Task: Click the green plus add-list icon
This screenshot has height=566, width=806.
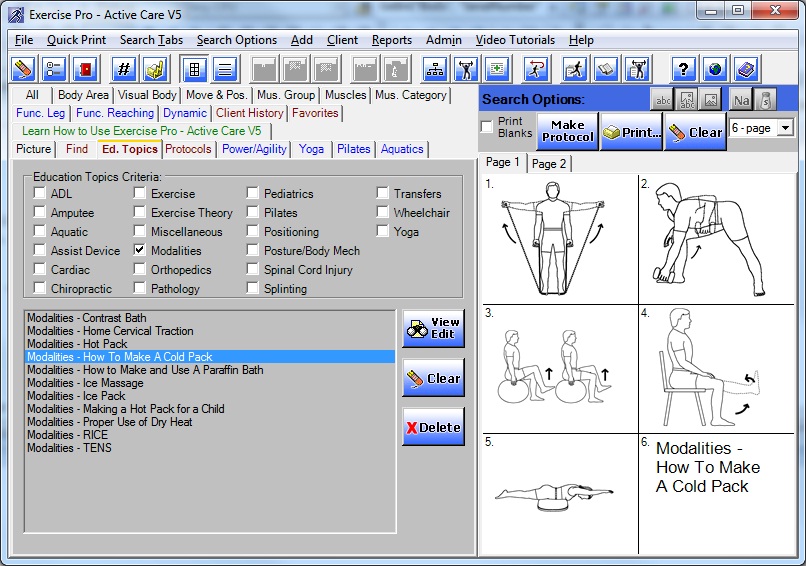Action: 497,69
